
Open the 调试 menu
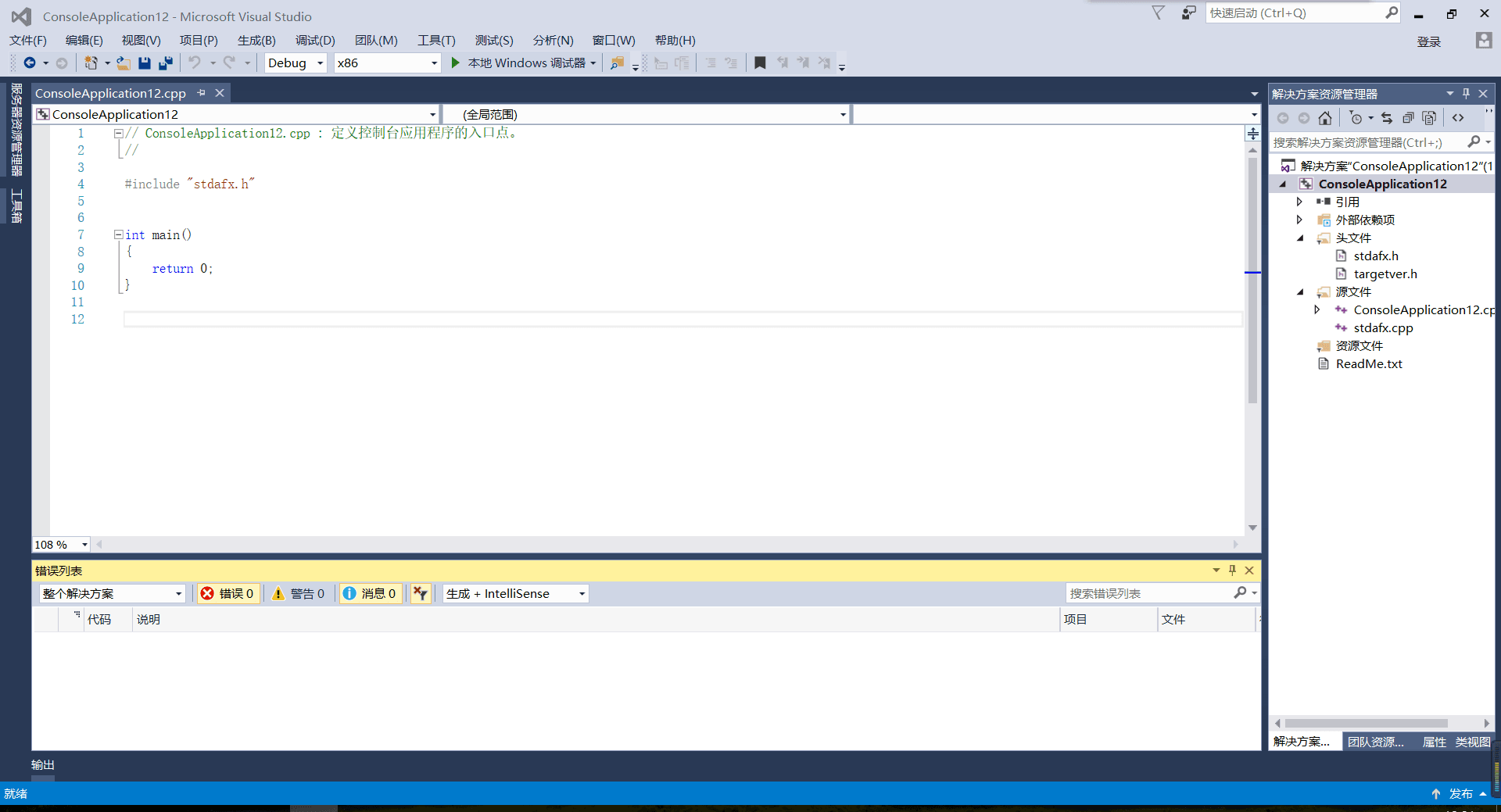[x=314, y=40]
